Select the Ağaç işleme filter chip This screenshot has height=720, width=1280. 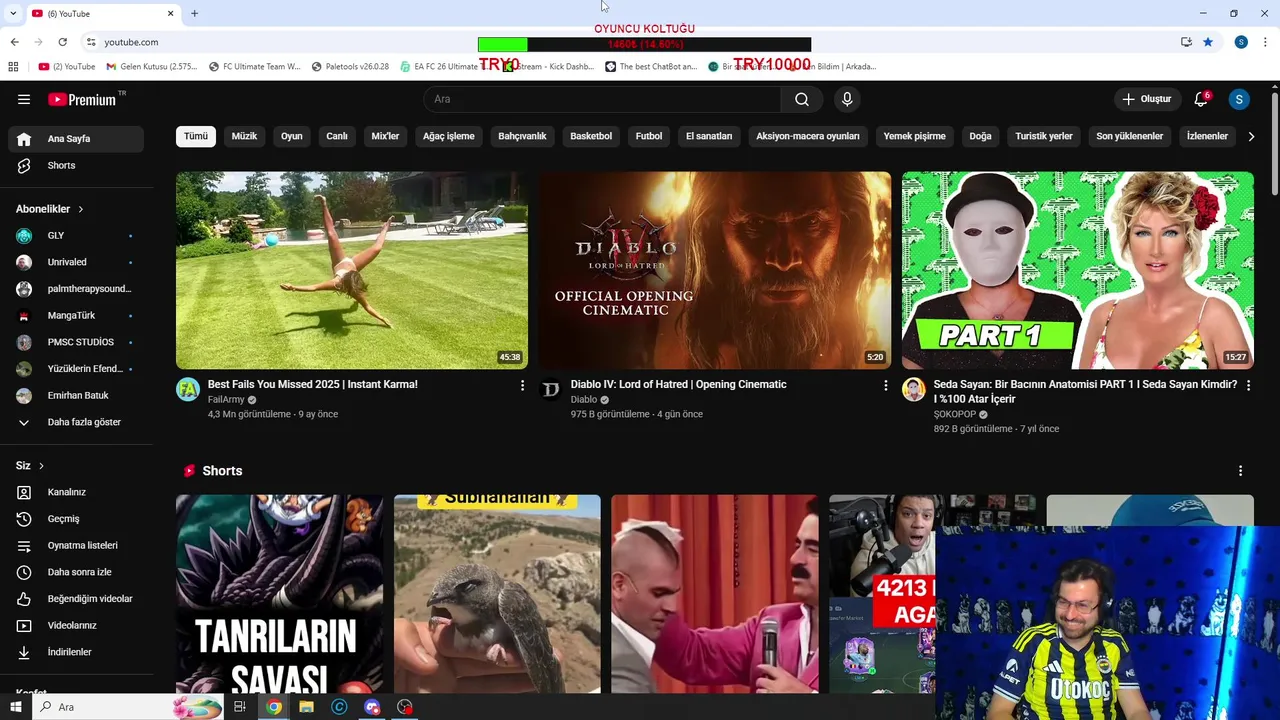449,136
